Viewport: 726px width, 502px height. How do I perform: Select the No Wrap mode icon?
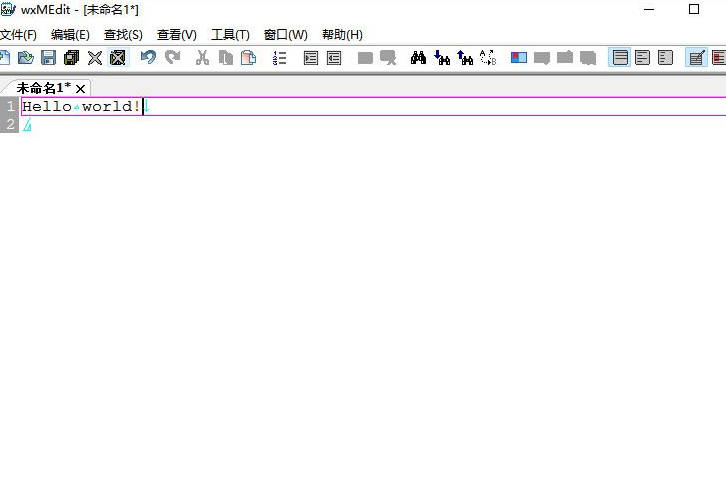tap(620, 58)
